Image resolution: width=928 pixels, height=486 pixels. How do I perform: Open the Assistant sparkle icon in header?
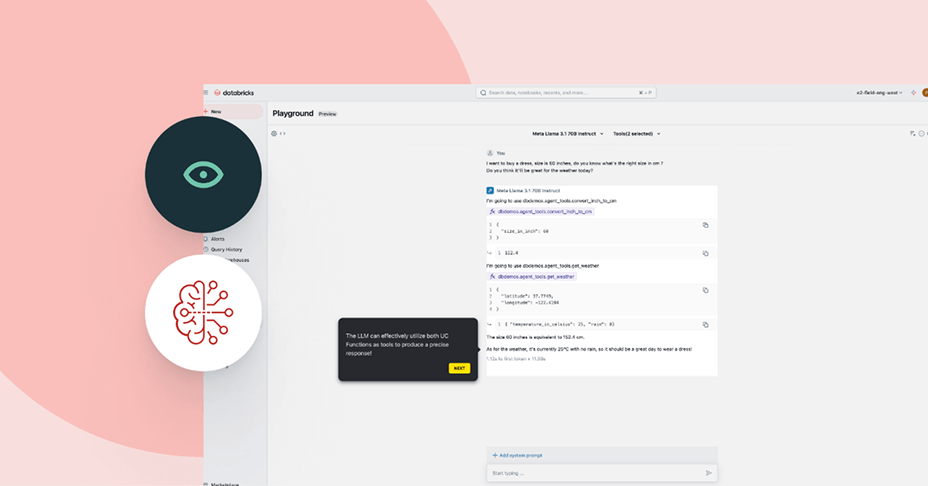coord(914,93)
